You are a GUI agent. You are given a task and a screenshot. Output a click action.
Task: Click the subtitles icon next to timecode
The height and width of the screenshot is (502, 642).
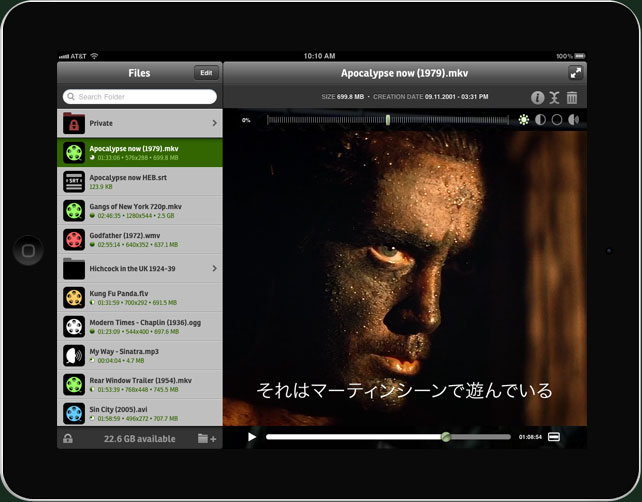tap(553, 437)
